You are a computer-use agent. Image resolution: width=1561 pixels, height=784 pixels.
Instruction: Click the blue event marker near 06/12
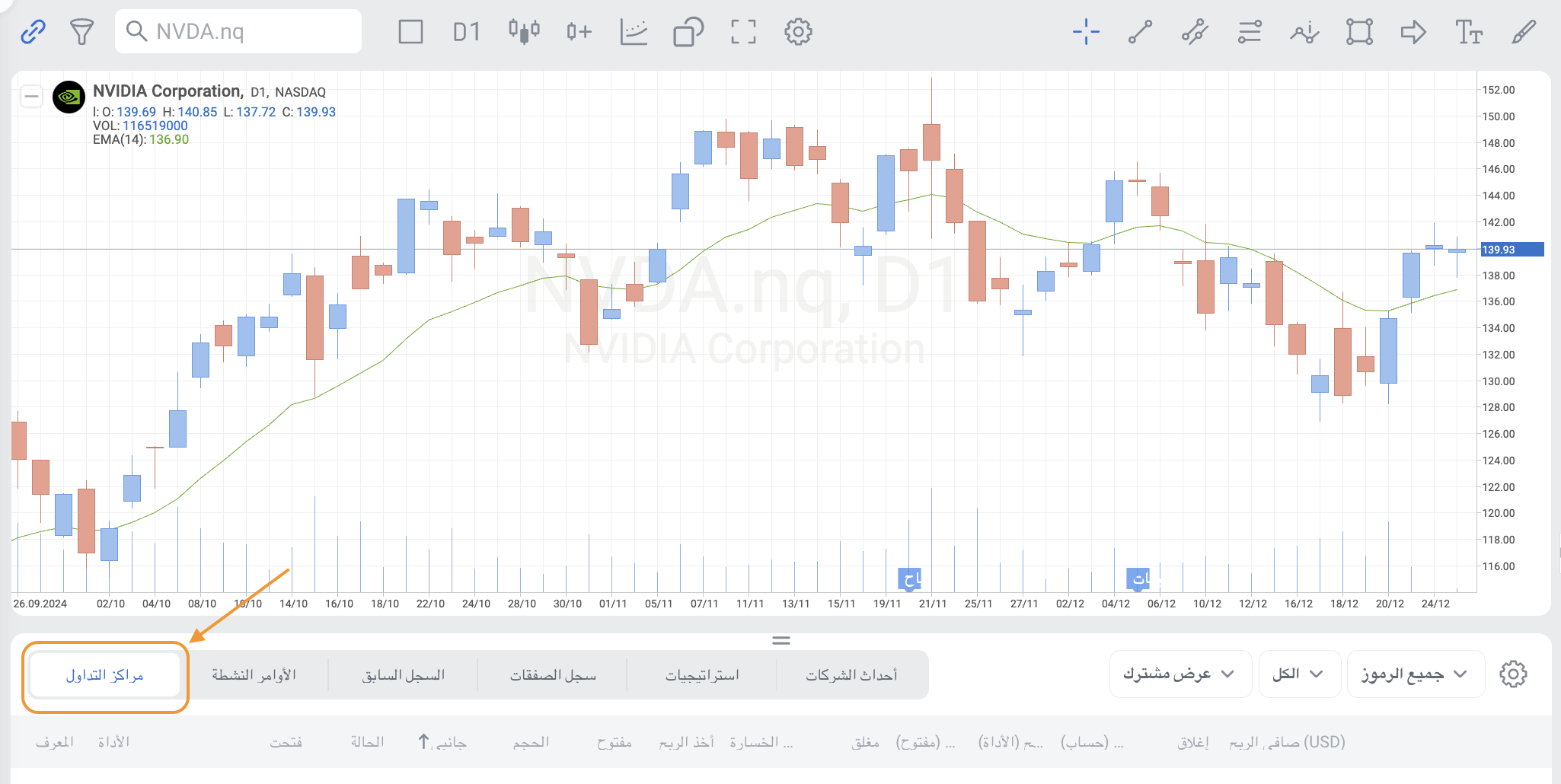point(1138,578)
